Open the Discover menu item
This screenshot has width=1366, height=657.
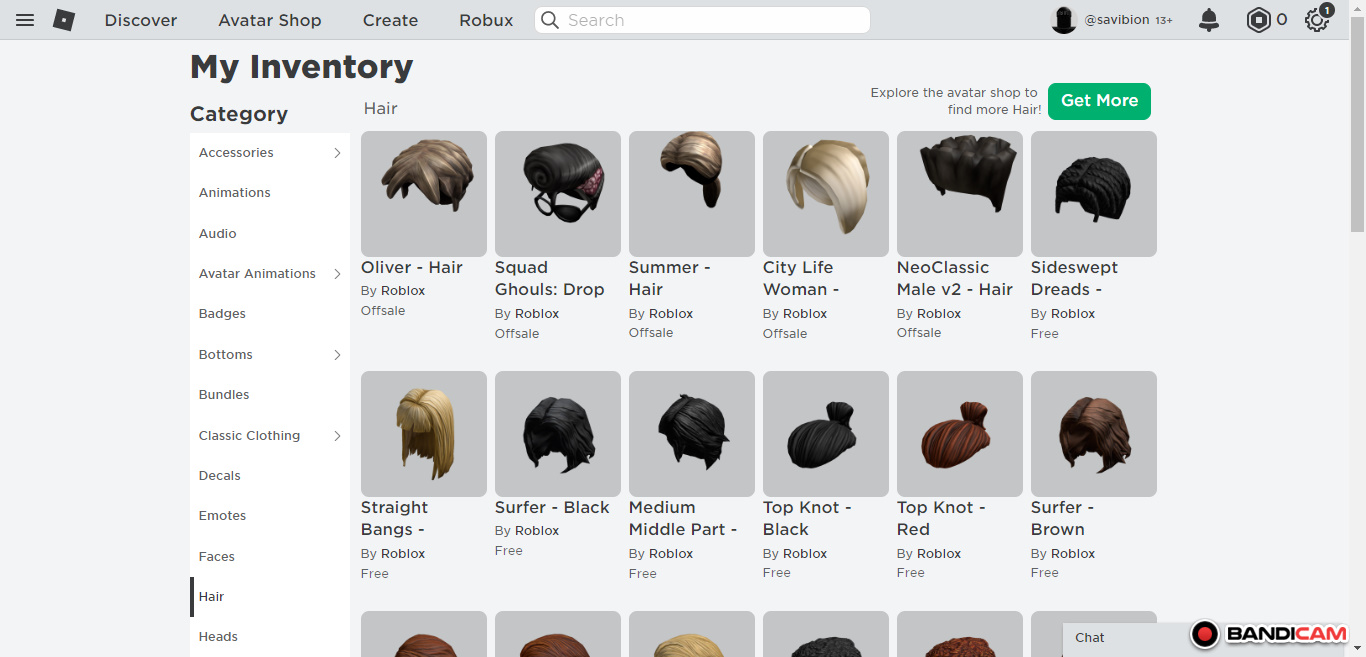point(141,20)
